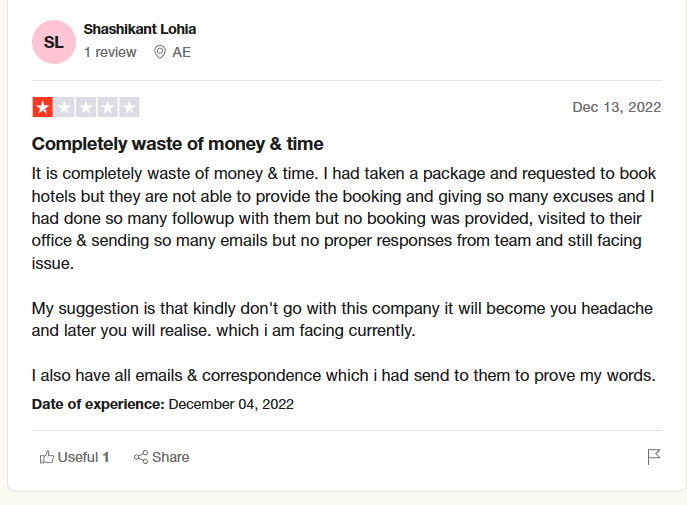Click the Share text label
This screenshot has width=687, height=505.
pos(171,457)
